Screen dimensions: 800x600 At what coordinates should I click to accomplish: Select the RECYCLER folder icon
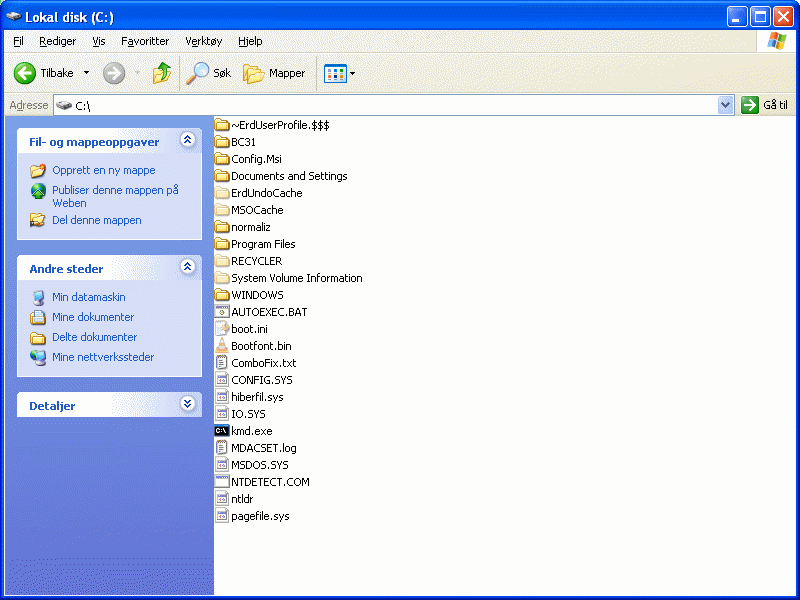[222, 261]
